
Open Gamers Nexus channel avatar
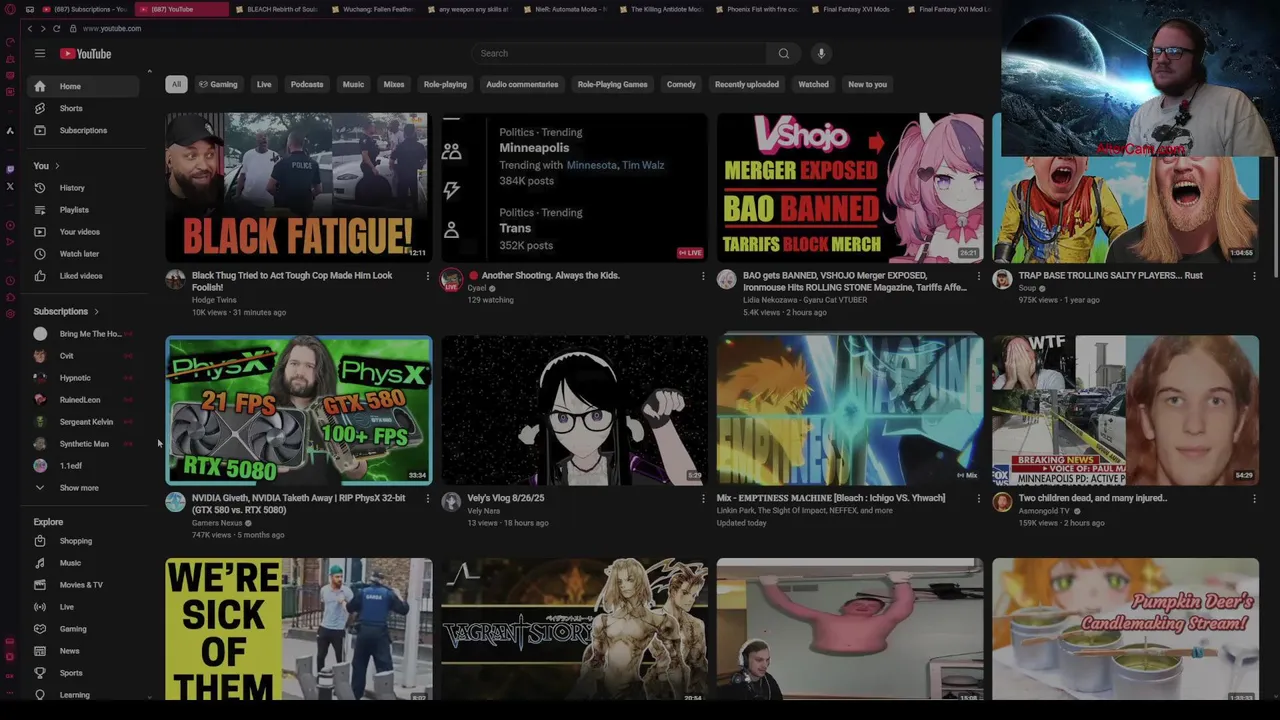click(x=175, y=502)
